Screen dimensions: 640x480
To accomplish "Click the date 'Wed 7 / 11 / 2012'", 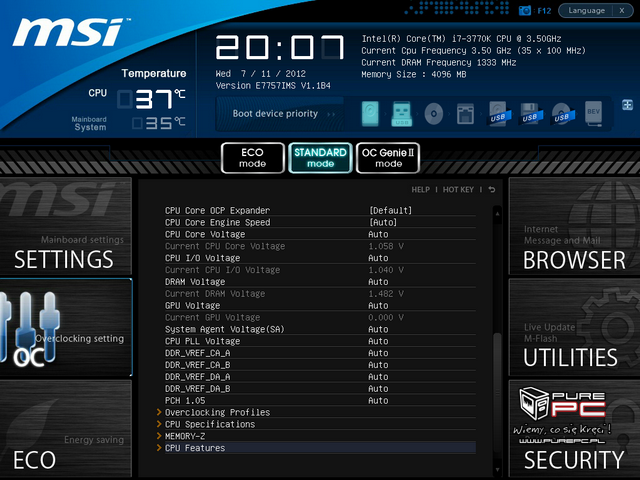I will (260, 74).
